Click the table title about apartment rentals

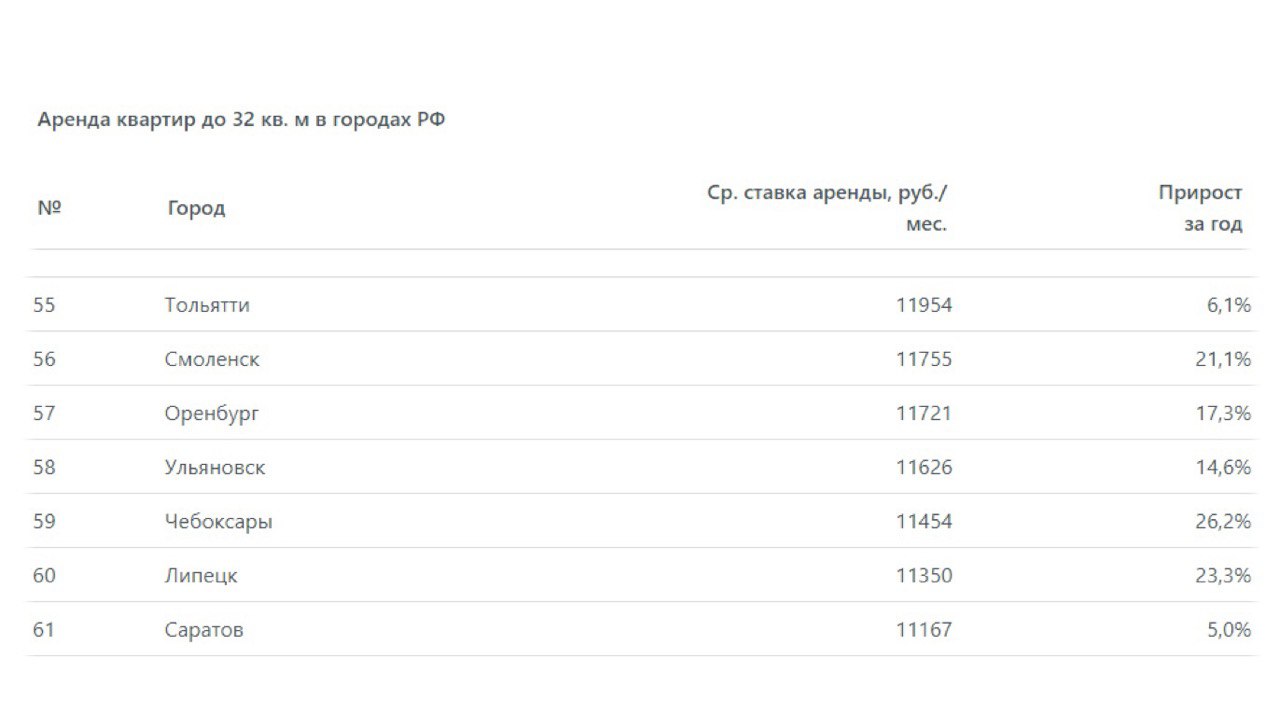pyautogui.click(x=241, y=120)
